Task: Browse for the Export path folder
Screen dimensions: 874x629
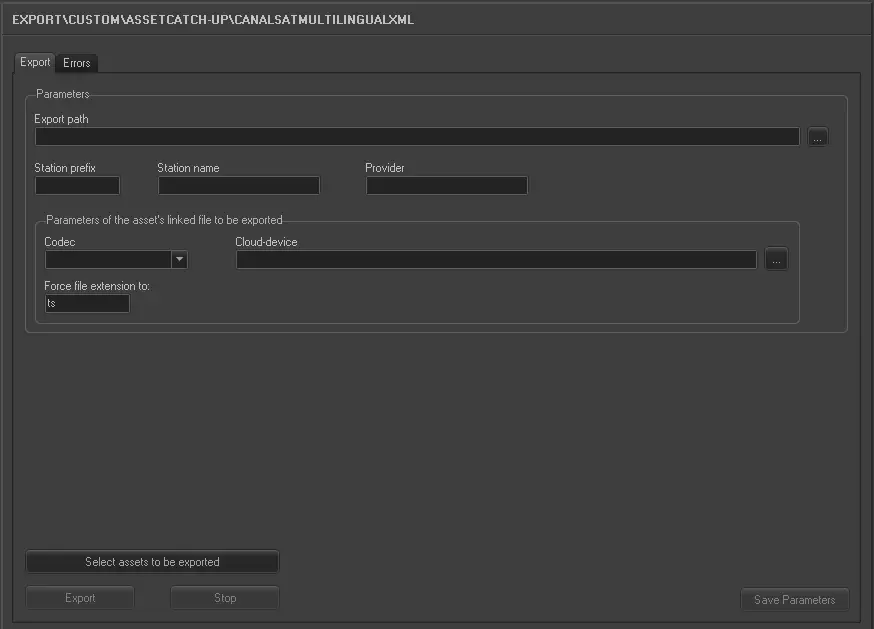Action: click(818, 138)
